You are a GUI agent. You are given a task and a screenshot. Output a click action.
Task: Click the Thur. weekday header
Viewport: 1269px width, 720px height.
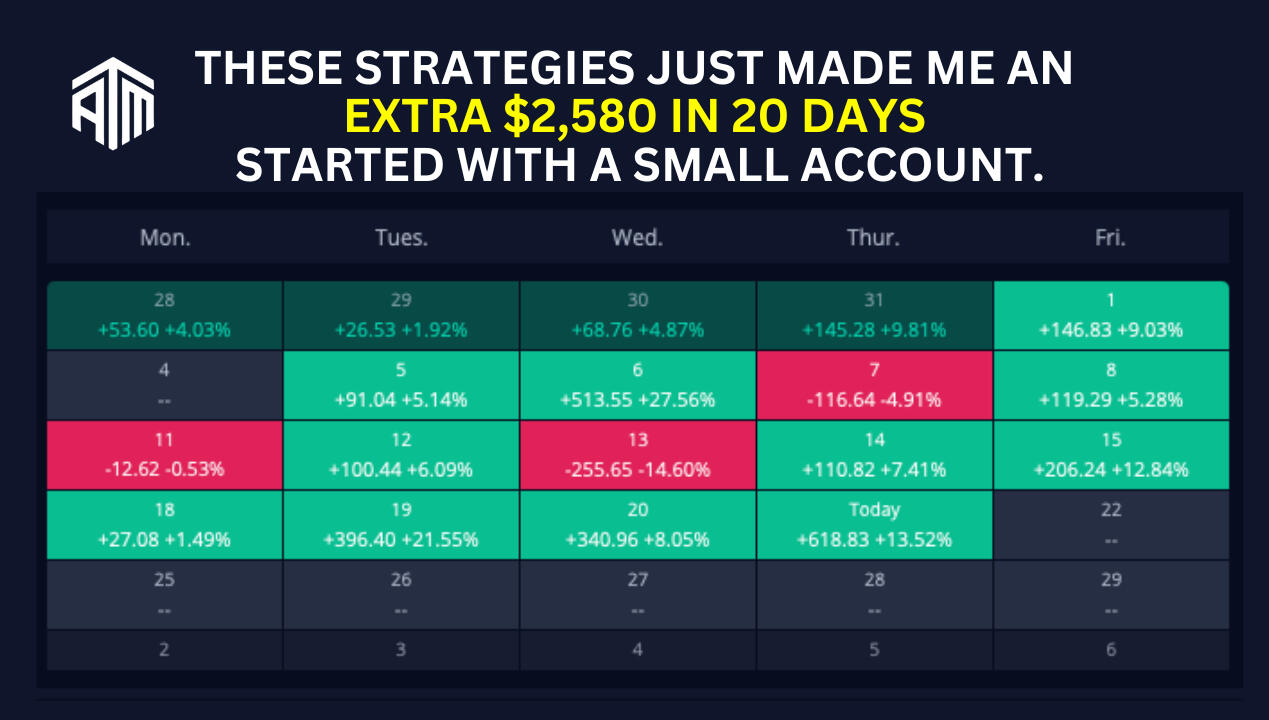pos(874,238)
